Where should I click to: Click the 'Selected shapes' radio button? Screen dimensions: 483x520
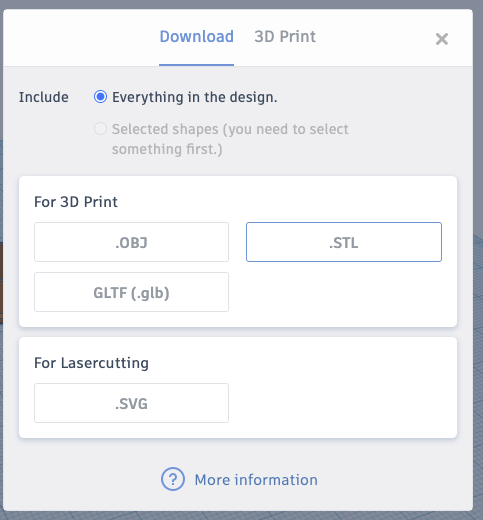(100, 129)
